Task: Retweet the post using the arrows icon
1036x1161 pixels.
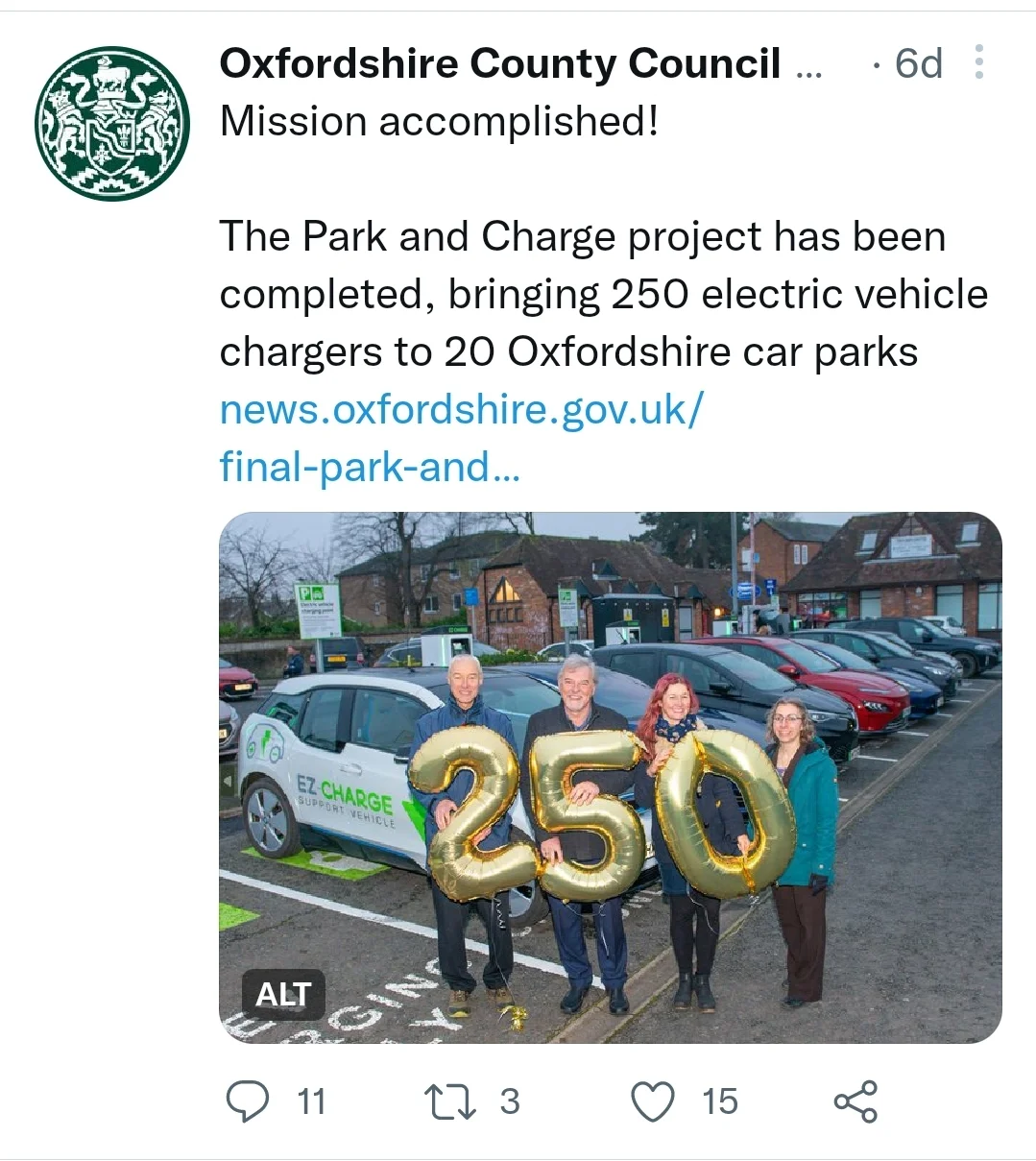Action: tap(450, 1101)
